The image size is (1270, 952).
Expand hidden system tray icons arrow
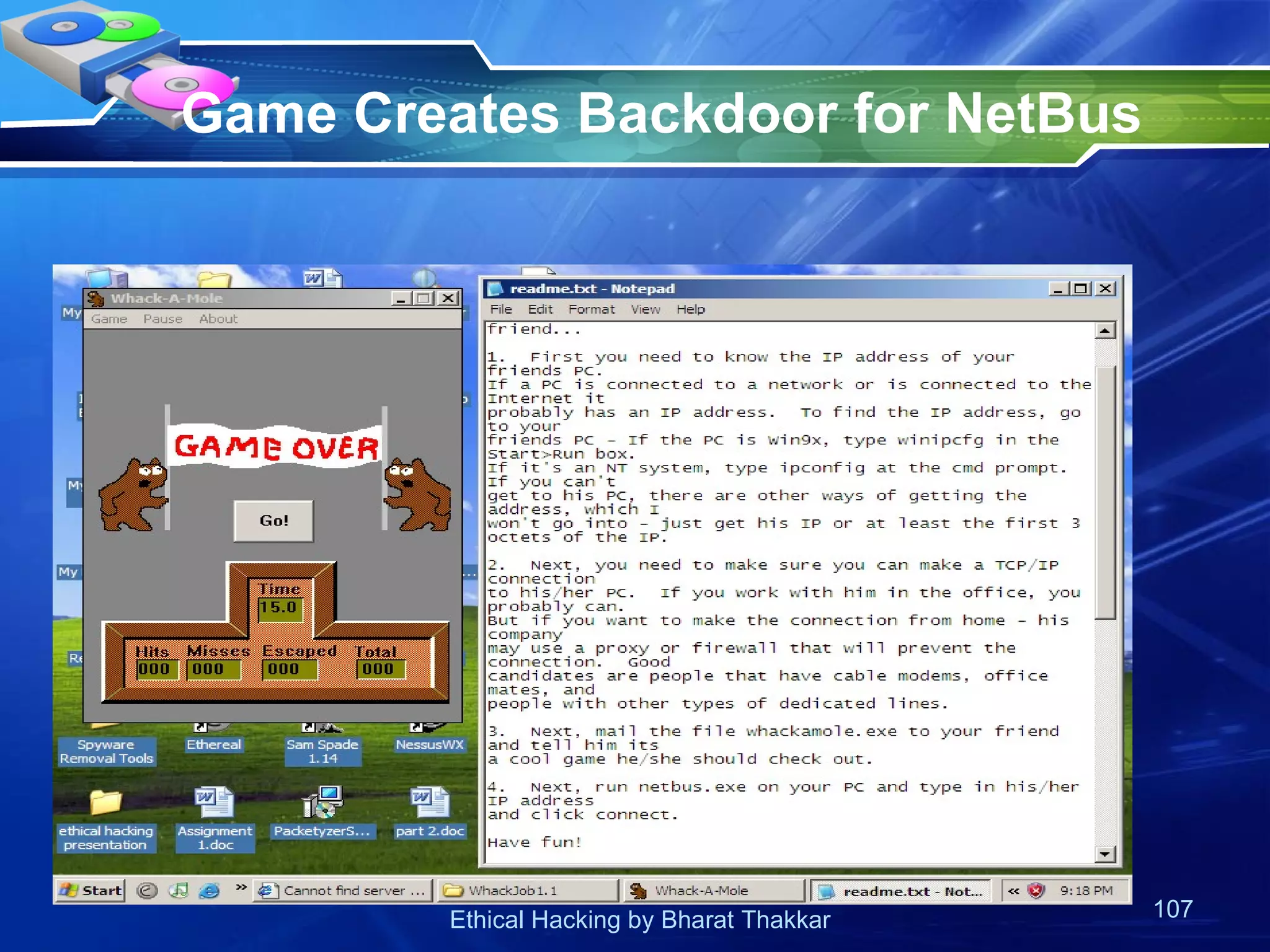[x=1013, y=891]
